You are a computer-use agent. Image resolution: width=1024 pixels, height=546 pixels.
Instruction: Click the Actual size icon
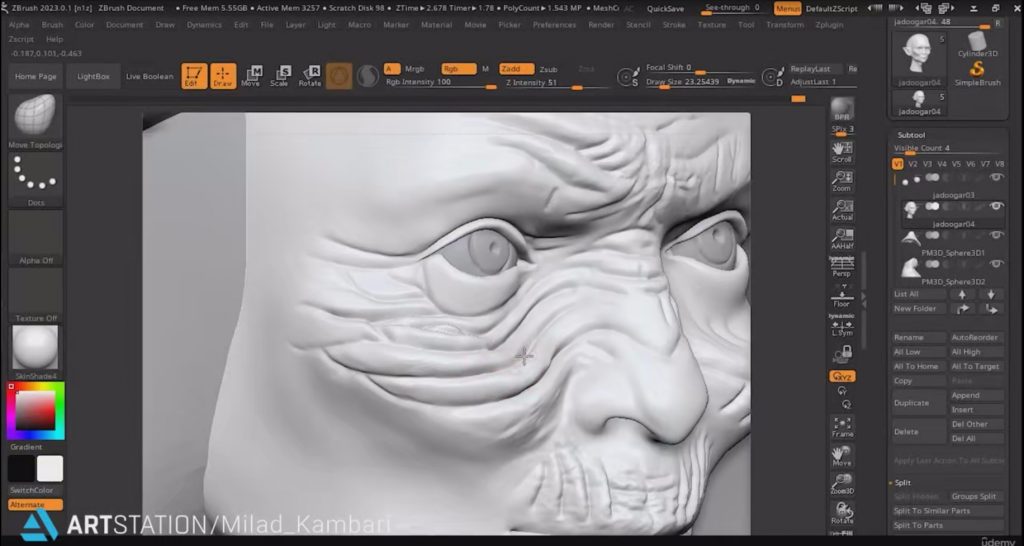(842, 210)
